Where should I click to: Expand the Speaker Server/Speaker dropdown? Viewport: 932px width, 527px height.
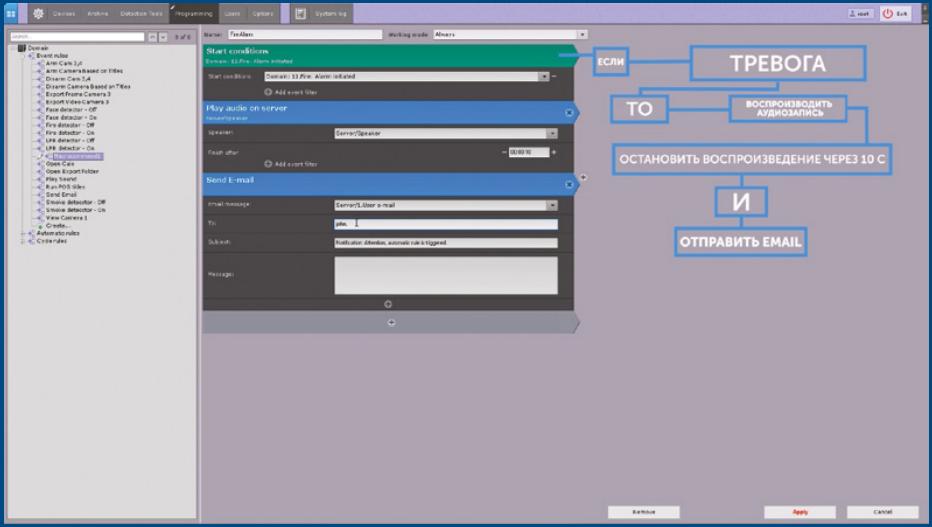[x=551, y=133]
